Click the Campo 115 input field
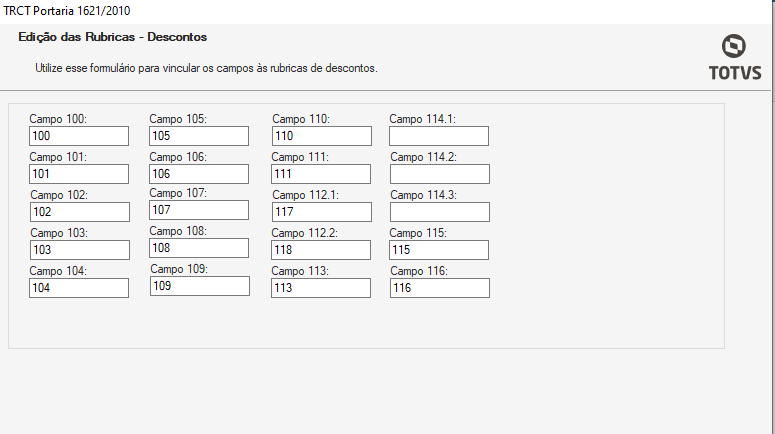This screenshot has height=434, width=775. [x=439, y=250]
